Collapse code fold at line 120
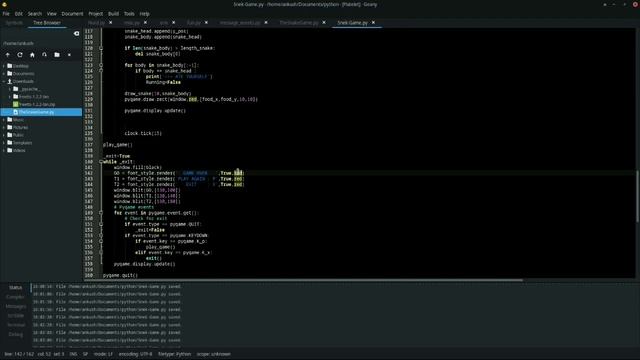 tap(101, 48)
